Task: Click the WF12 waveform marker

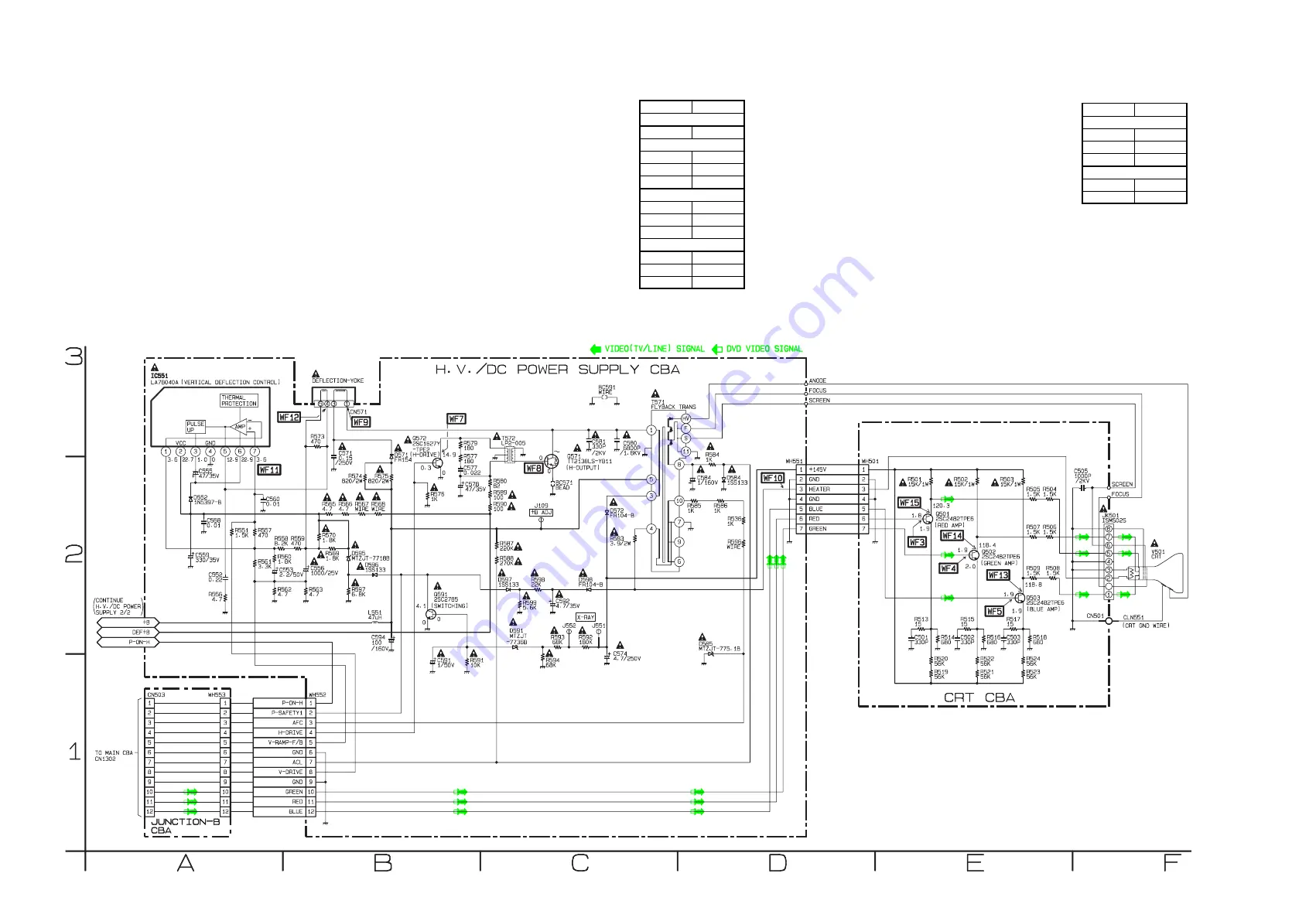Action: (289, 418)
